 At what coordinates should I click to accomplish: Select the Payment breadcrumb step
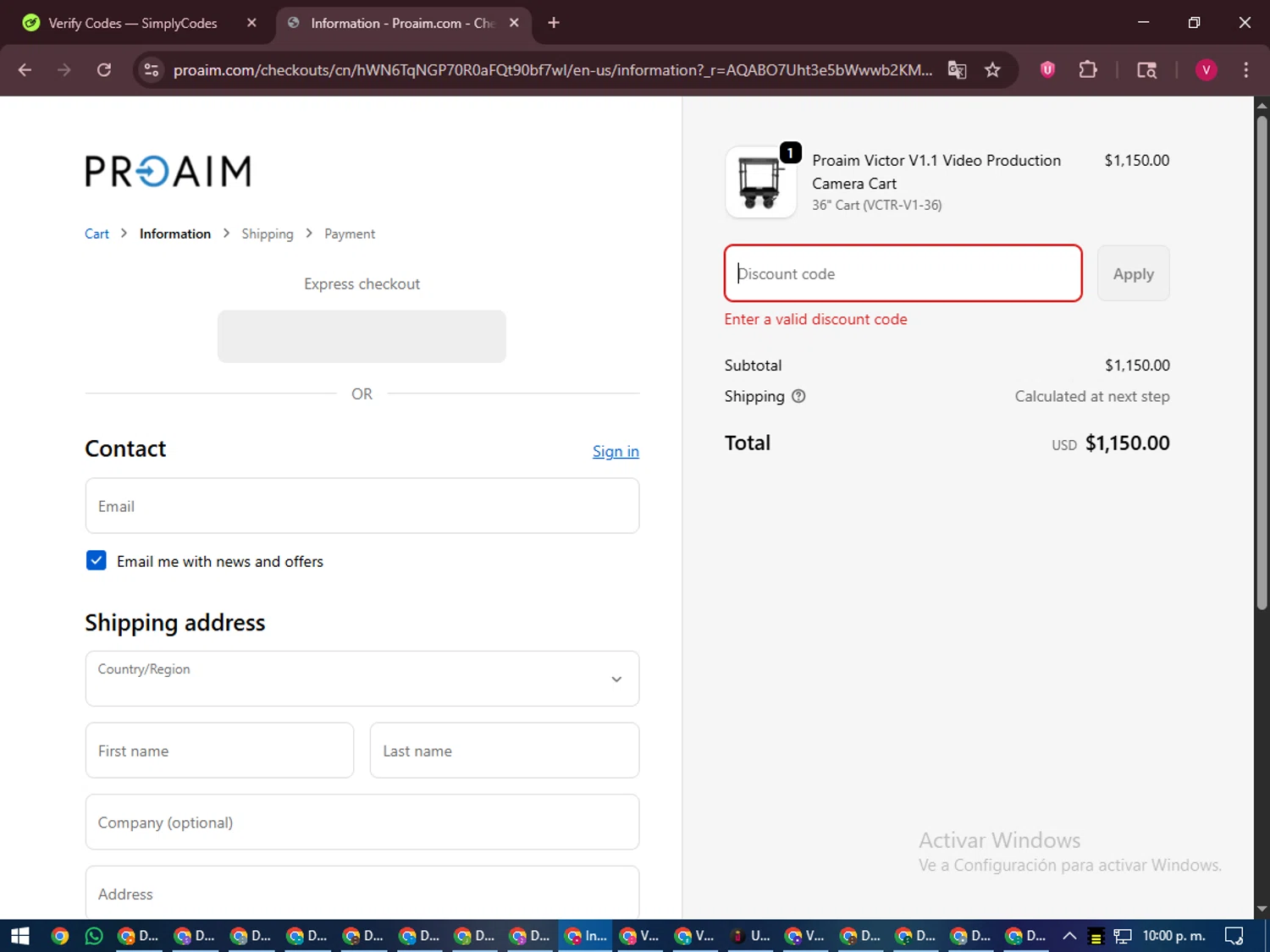point(350,234)
